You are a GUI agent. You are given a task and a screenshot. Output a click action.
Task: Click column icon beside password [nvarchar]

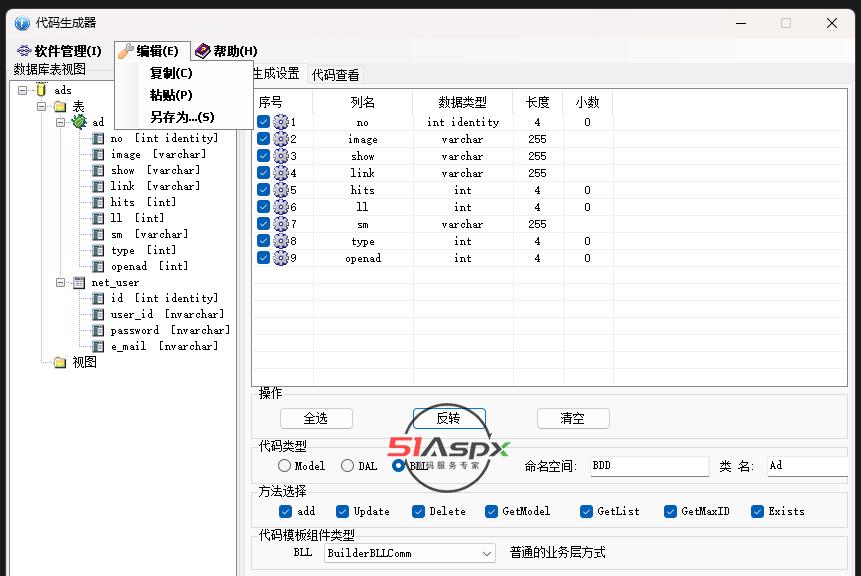point(98,330)
